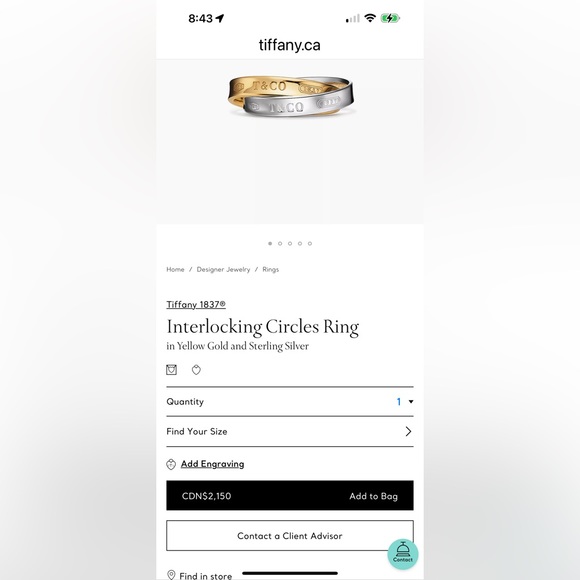Viewport: 580px width, 580px height.
Task: Tap the engraving icon beside Add Engraving
Action: [x=171, y=464]
